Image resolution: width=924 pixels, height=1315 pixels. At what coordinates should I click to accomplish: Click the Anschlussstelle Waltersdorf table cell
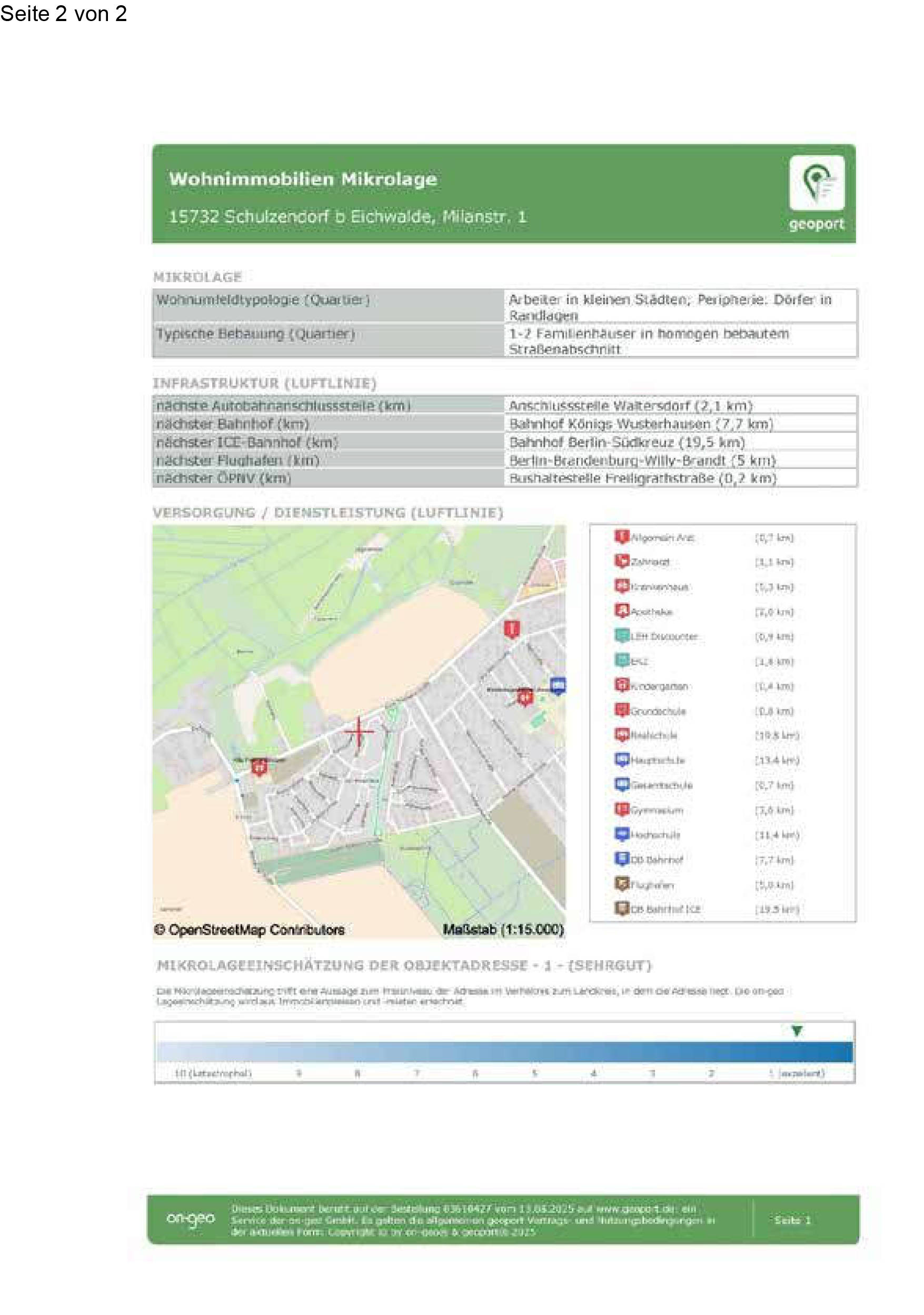[x=630, y=405]
